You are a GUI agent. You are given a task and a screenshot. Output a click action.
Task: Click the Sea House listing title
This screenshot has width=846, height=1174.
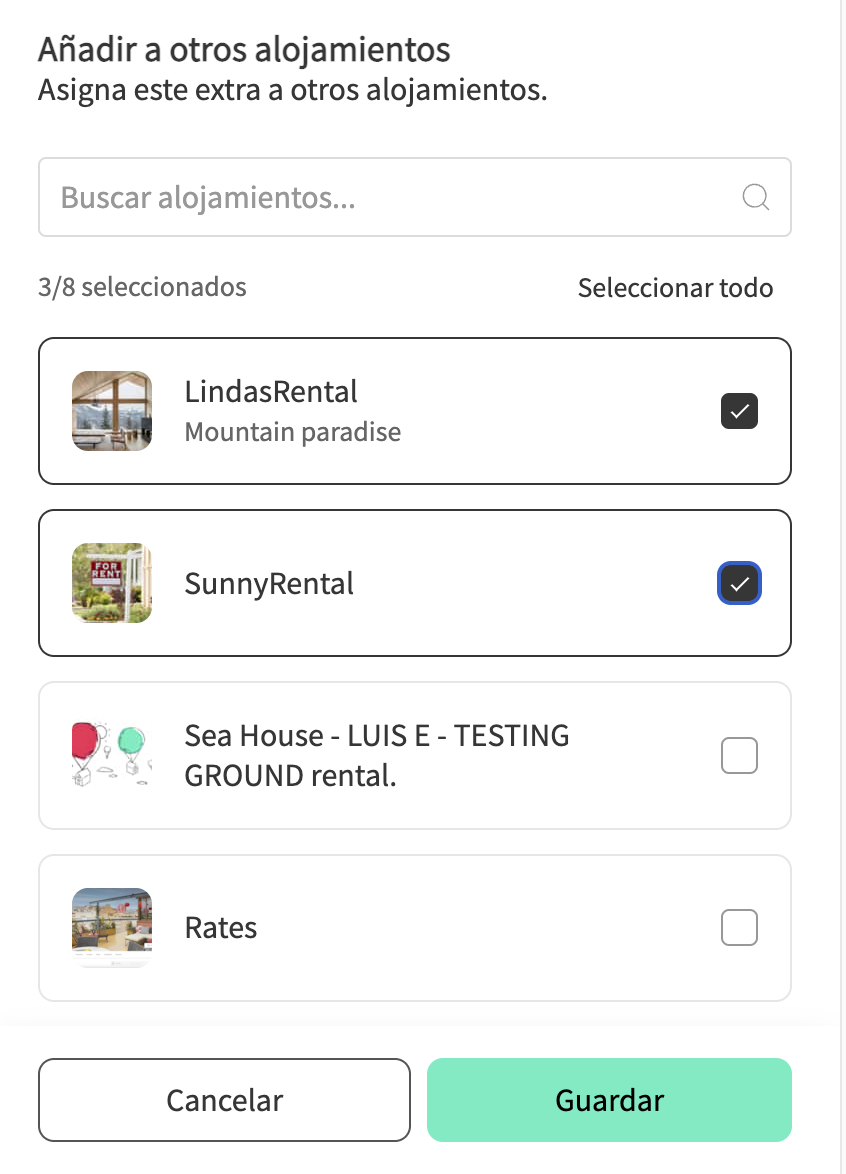(377, 755)
